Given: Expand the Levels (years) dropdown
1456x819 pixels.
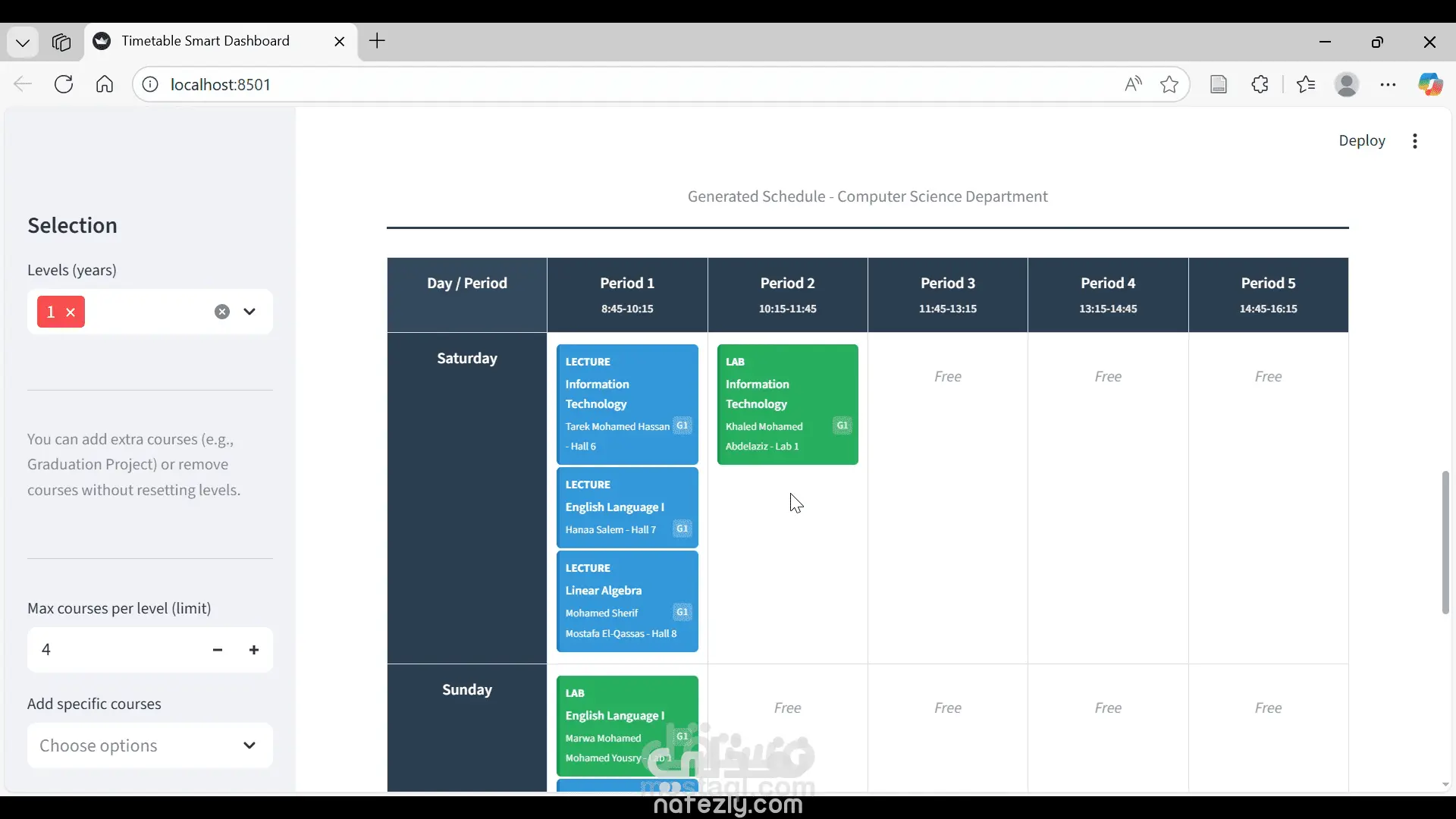Looking at the screenshot, I should [x=249, y=312].
